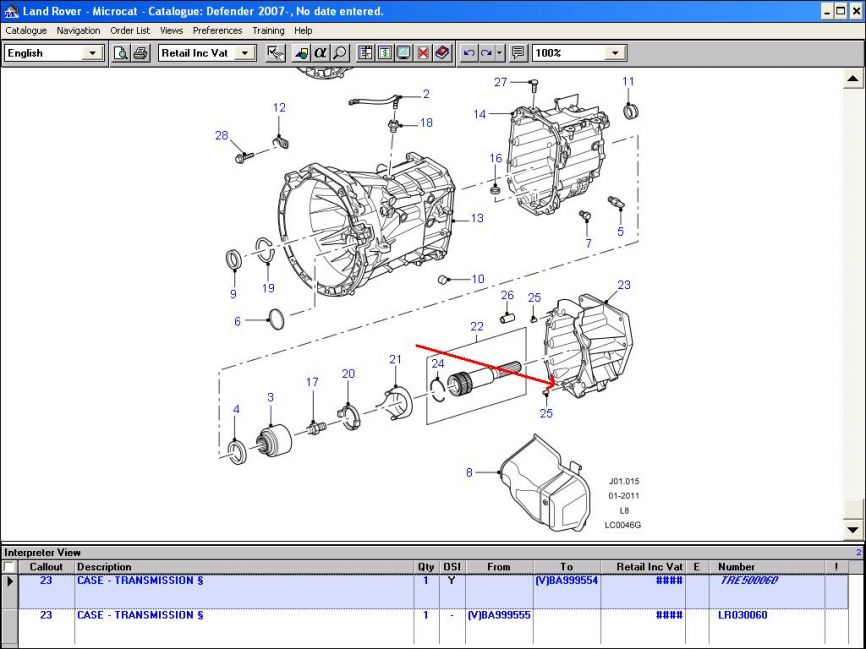866x649 pixels.
Task: Tick the Interpreter View header checkbox
Action: 9,567
